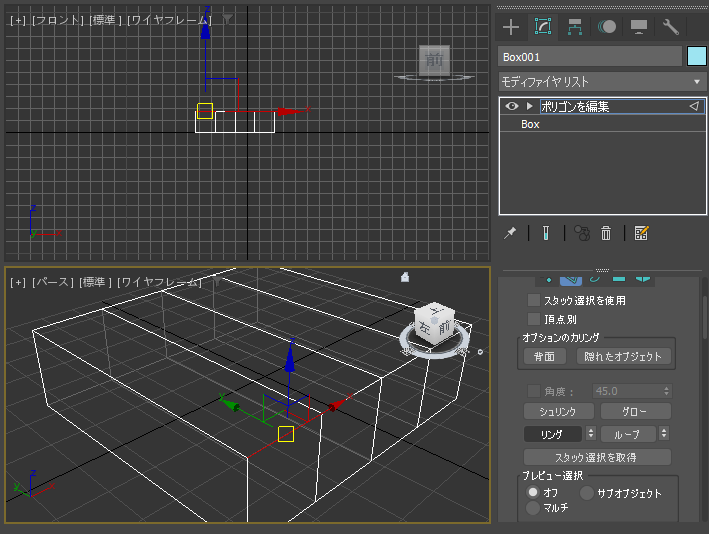Viewport: 709px width, 534px height.
Task: Switch to the Modify panel tab
Action: [x=543, y=27]
